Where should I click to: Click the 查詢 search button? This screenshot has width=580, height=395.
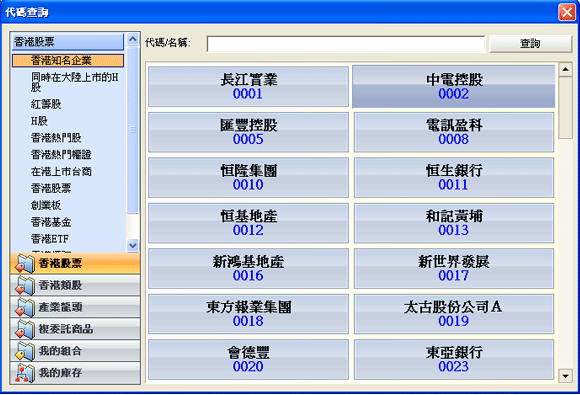[530, 44]
